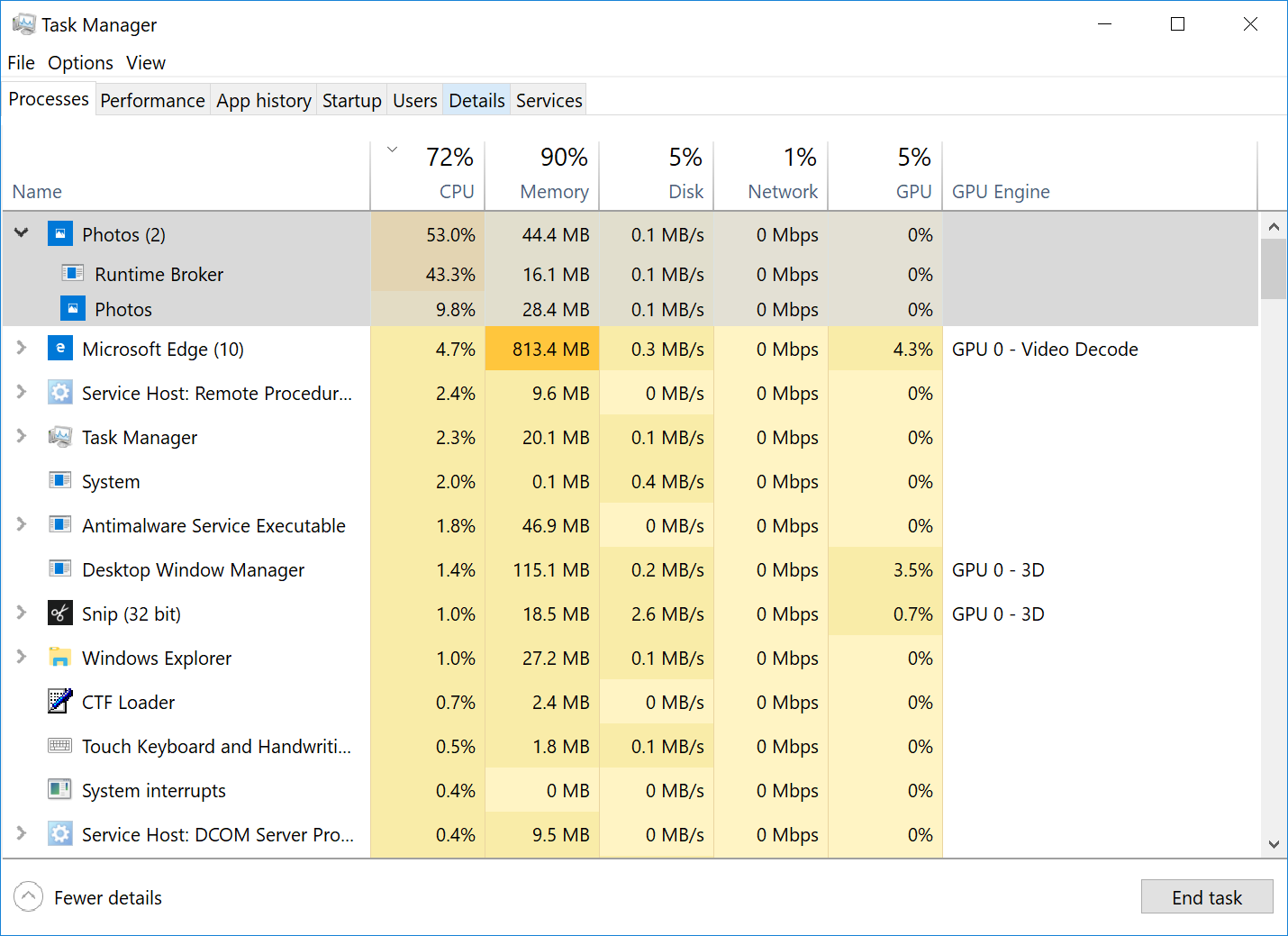Expand Service Host: DCOM Server row

tap(22, 833)
